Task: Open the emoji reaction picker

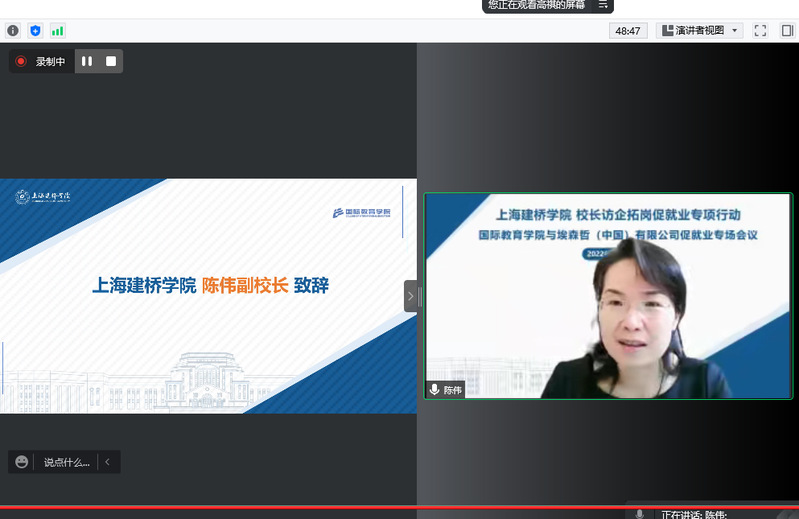Action: pyautogui.click(x=21, y=462)
